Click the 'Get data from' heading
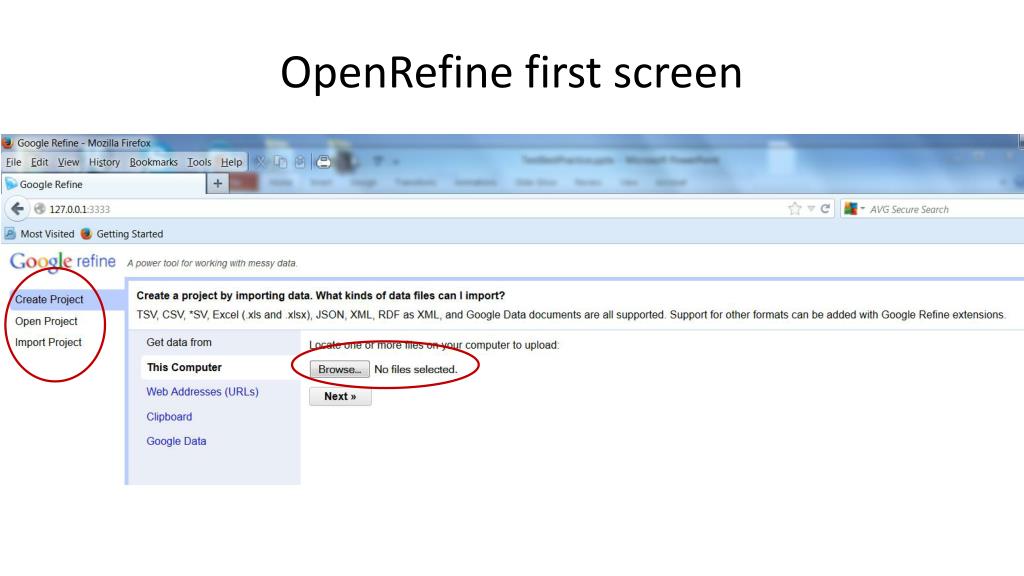The height and width of the screenshot is (576, 1024). pos(179,342)
